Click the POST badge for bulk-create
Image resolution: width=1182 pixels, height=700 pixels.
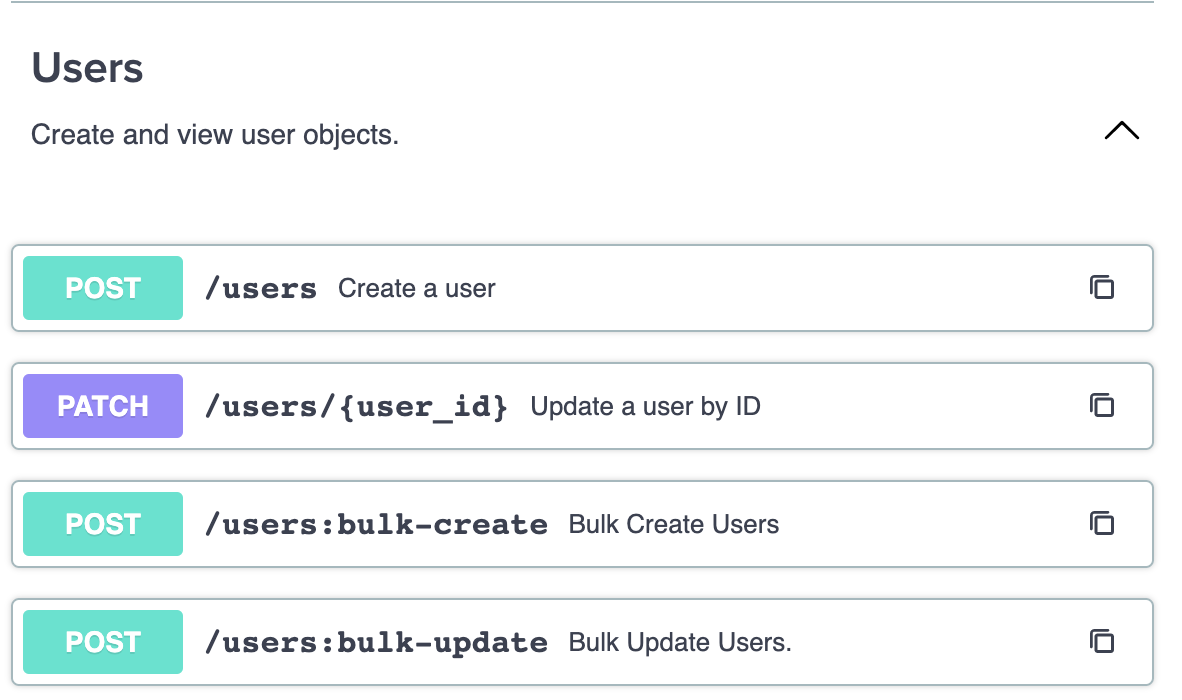[103, 524]
